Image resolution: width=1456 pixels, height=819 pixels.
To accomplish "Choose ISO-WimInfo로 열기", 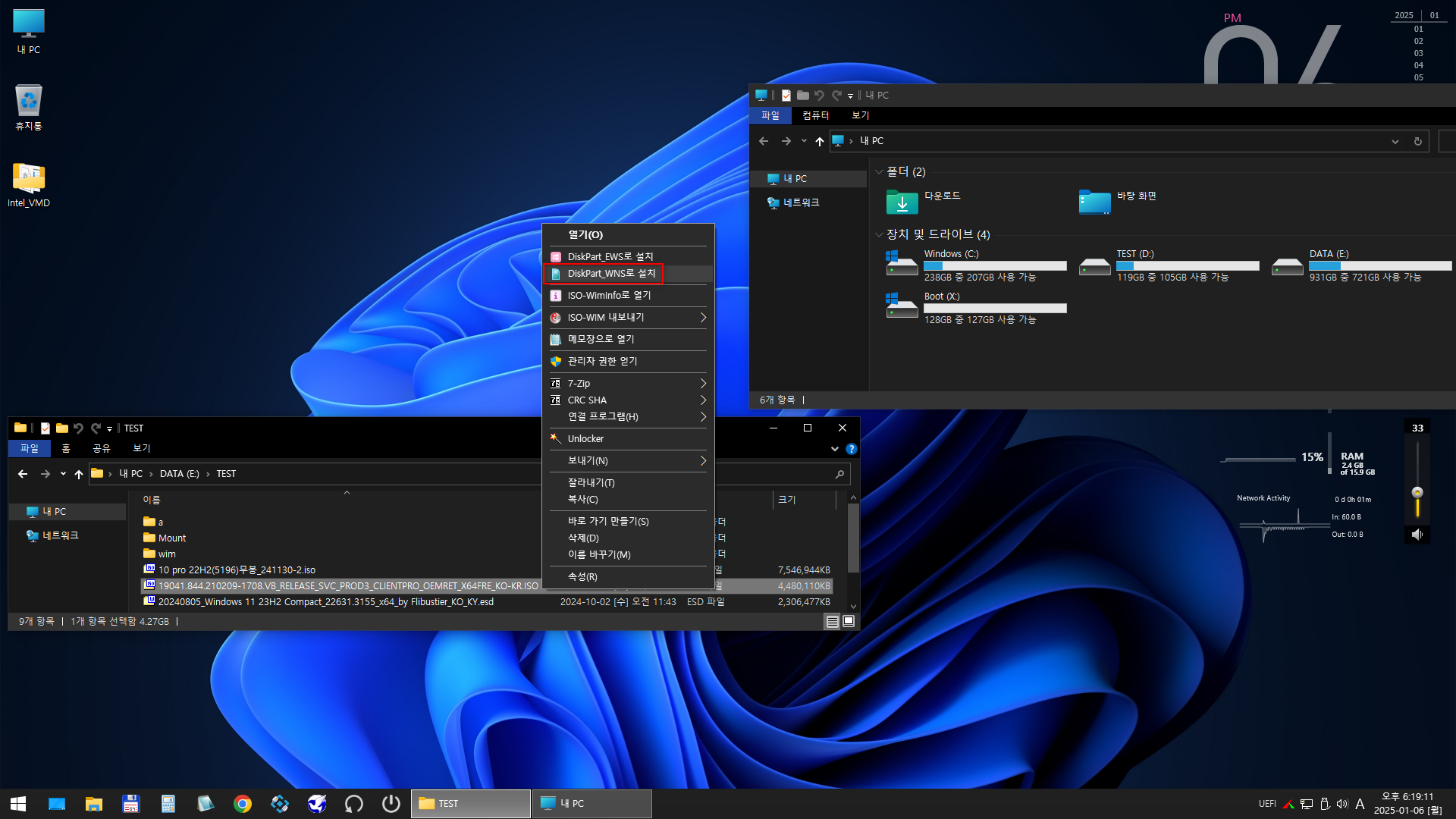I will (628, 296).
